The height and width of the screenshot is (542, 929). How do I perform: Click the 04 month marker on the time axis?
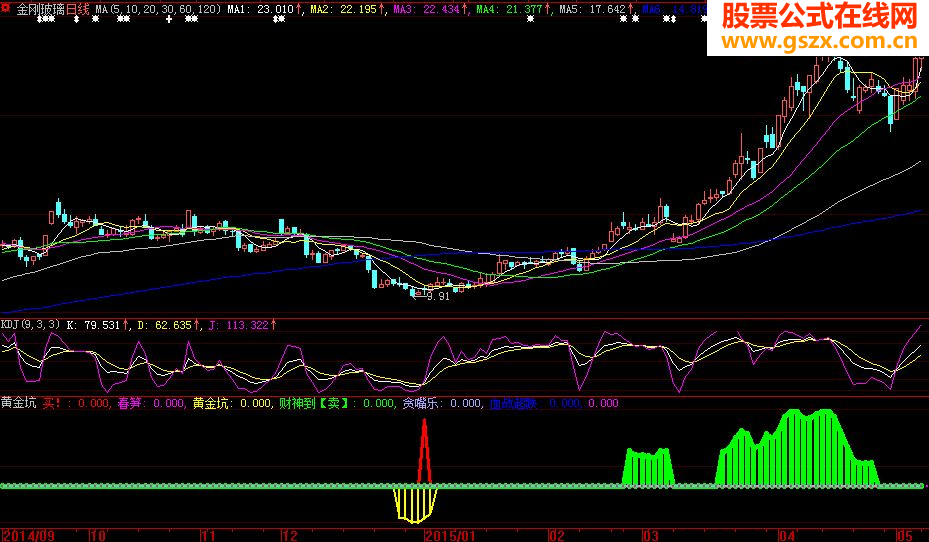[x=787, y=536]
